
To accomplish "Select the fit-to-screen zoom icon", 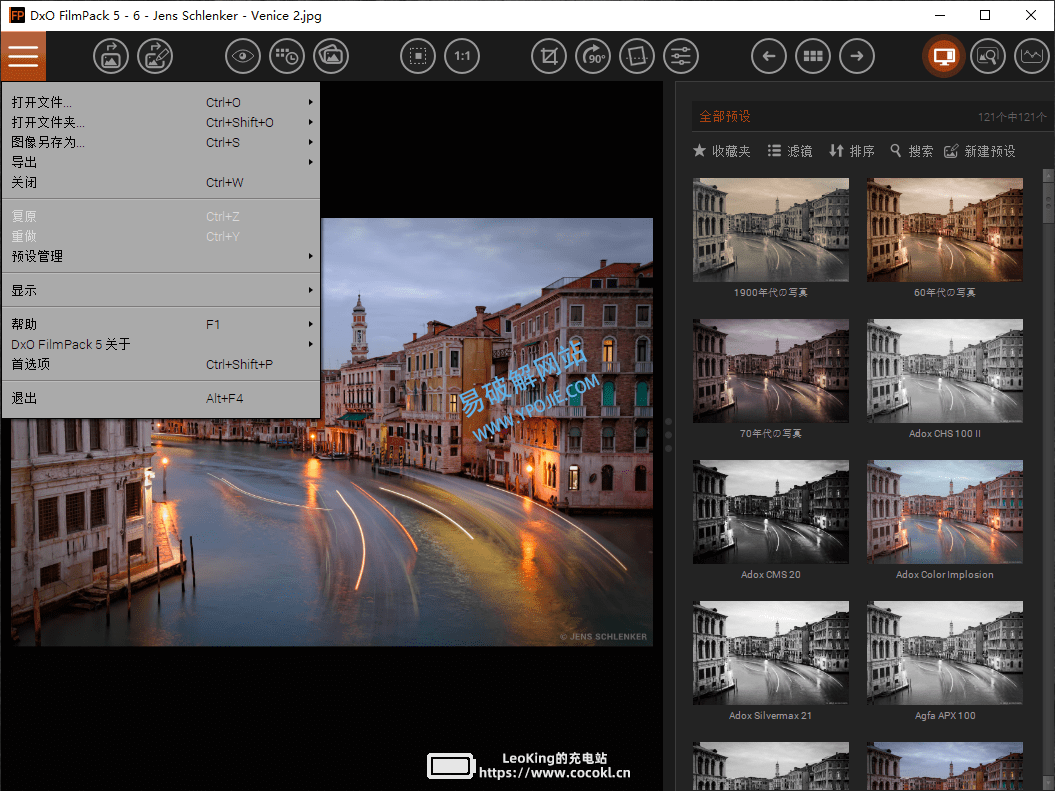I will [x=418, y=56].
